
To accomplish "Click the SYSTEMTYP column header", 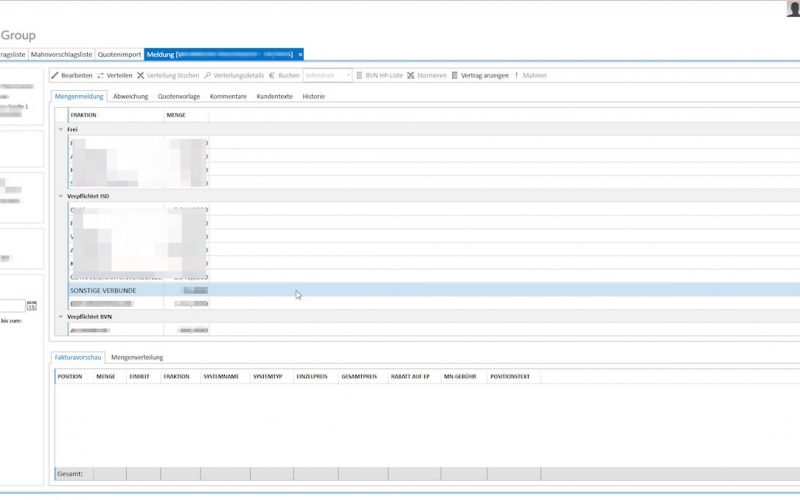I will coord(271,376).
